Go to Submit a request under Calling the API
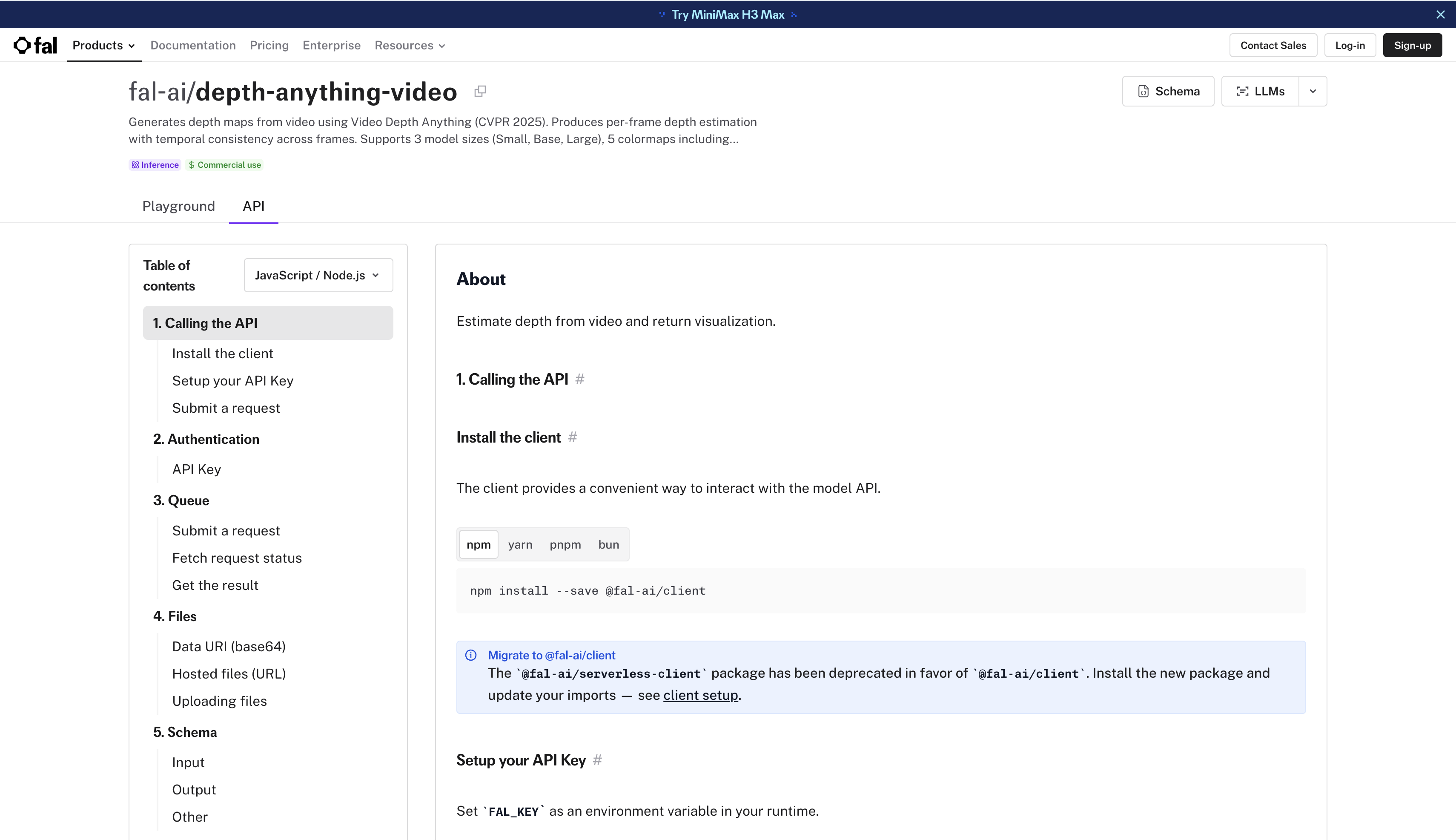 [x=226, y=408]
